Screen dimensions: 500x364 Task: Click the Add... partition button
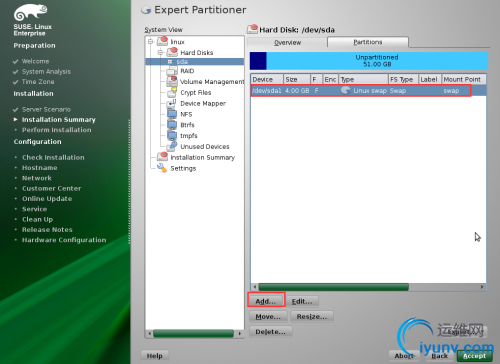tap(266, 301)
